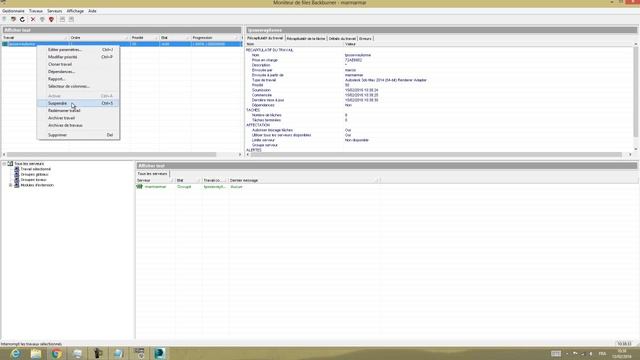The width and height of the screenshot is (640, 360).
Task: Sort job list by Ordre column
Action: [x=99, y=38]
